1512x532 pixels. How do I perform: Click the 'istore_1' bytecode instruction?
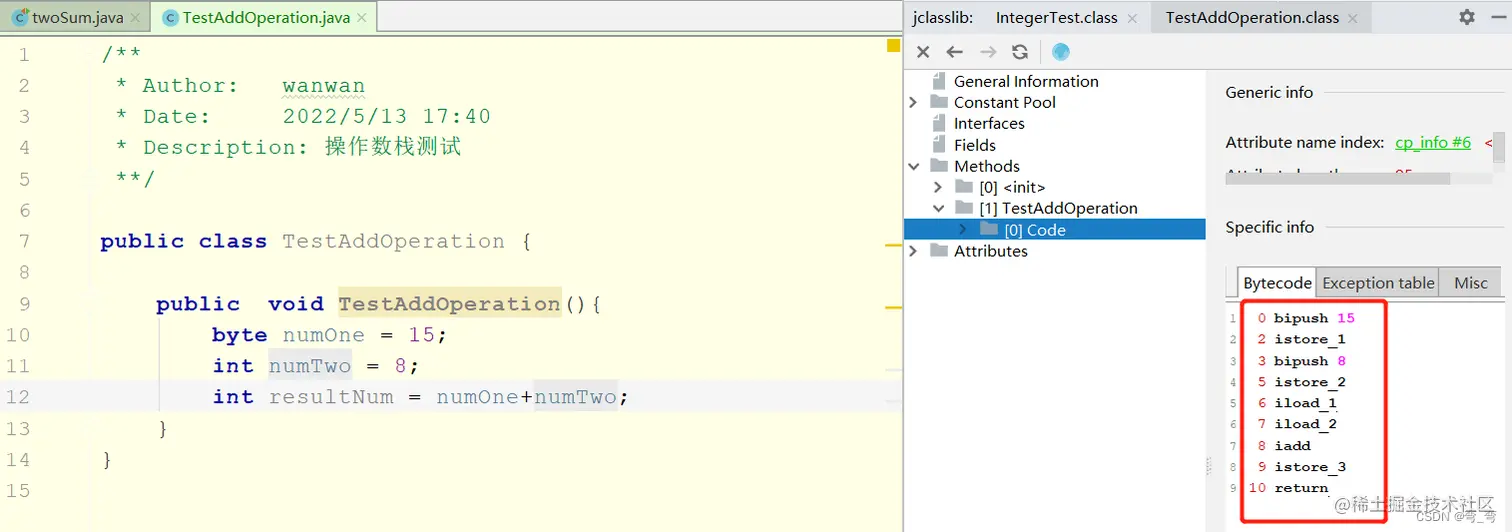(x=1310, y=339)
